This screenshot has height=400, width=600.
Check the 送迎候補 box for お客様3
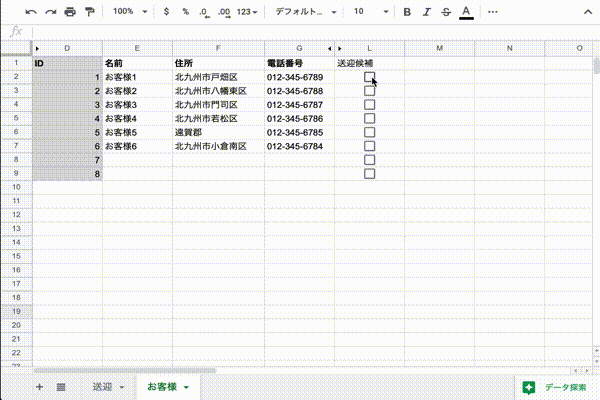[369, 104]
